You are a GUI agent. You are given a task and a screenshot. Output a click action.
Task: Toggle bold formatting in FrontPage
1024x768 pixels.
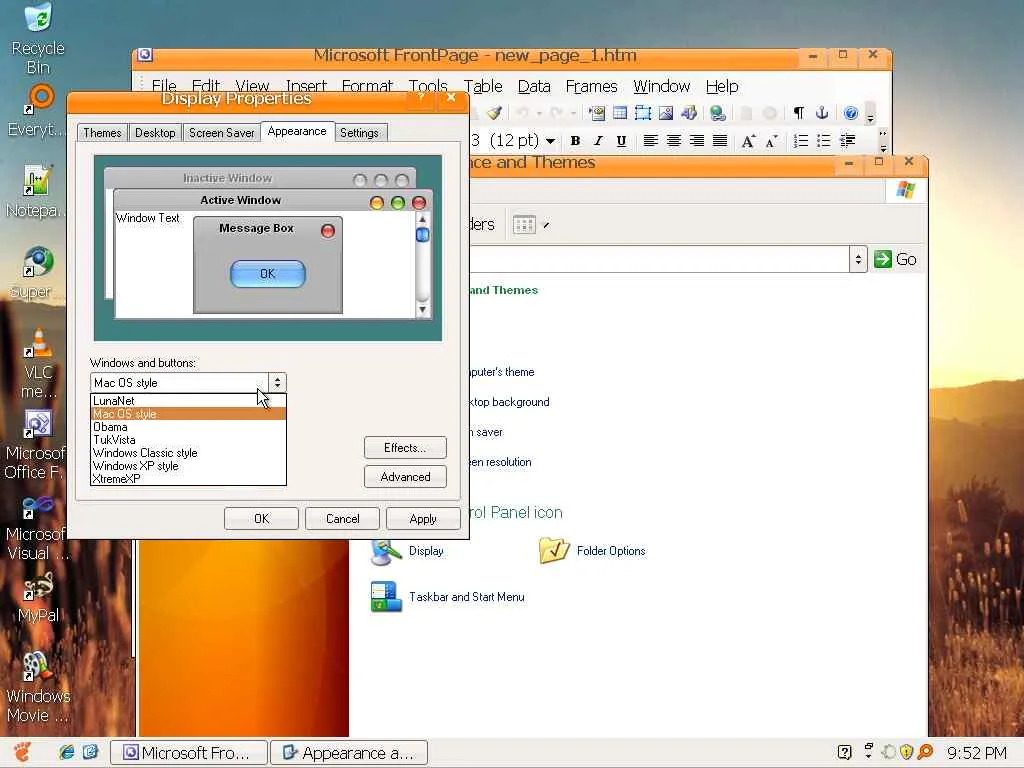pos(575,140)
